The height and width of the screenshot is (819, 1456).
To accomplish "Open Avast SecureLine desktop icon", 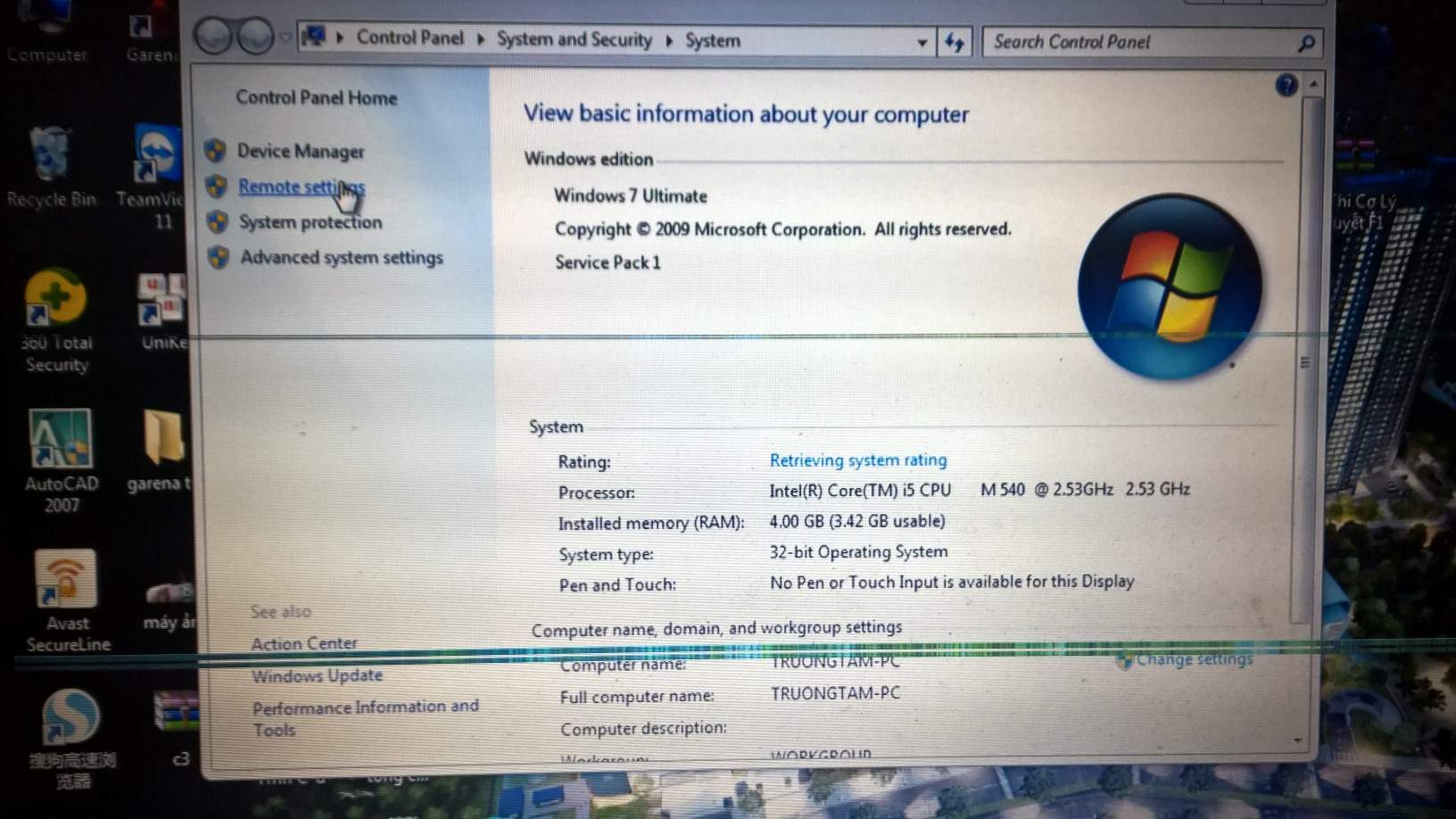I will coord(66,601).
